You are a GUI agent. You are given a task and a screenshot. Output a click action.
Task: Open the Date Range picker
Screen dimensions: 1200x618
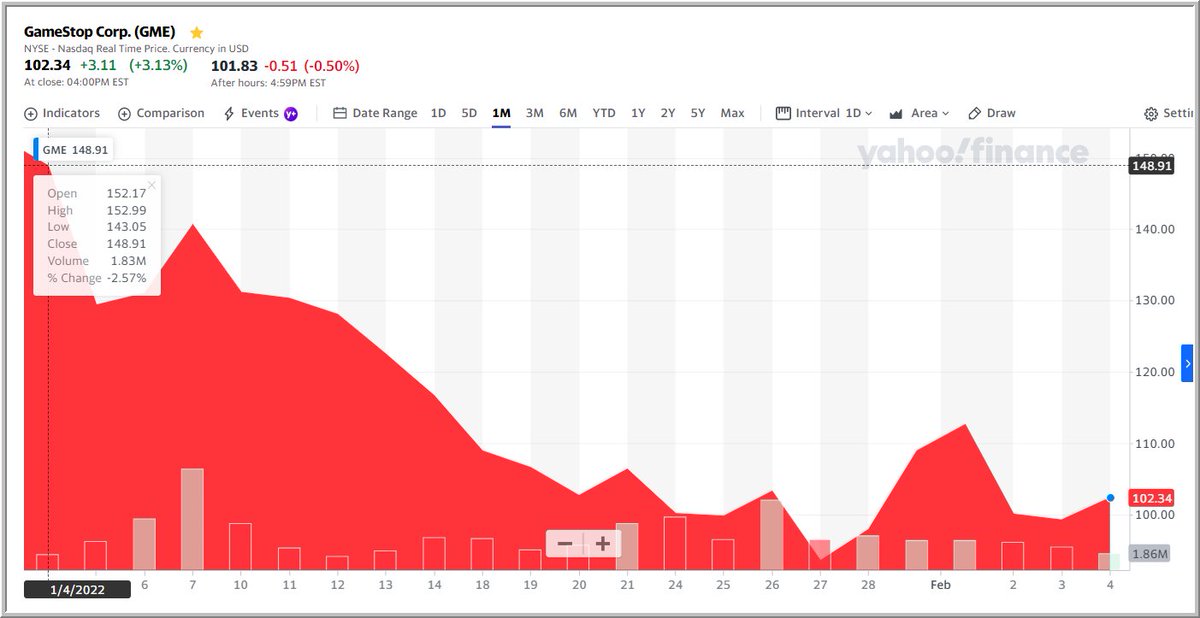pos(375,113)
